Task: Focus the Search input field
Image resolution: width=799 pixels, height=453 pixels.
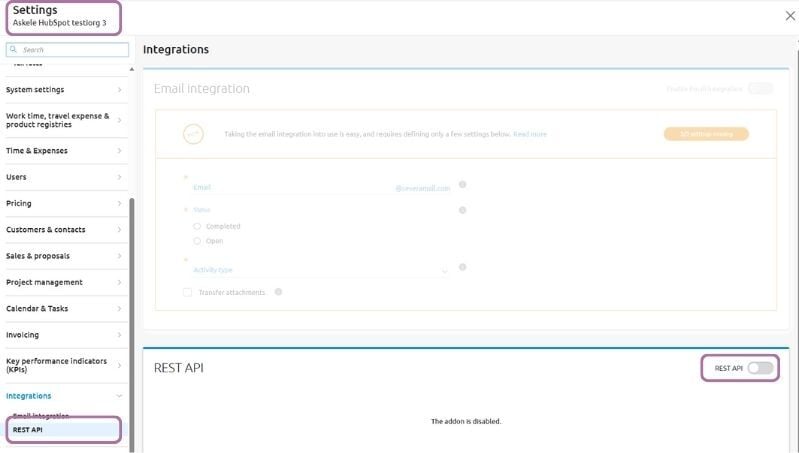Action: click(x=67, y=49)
